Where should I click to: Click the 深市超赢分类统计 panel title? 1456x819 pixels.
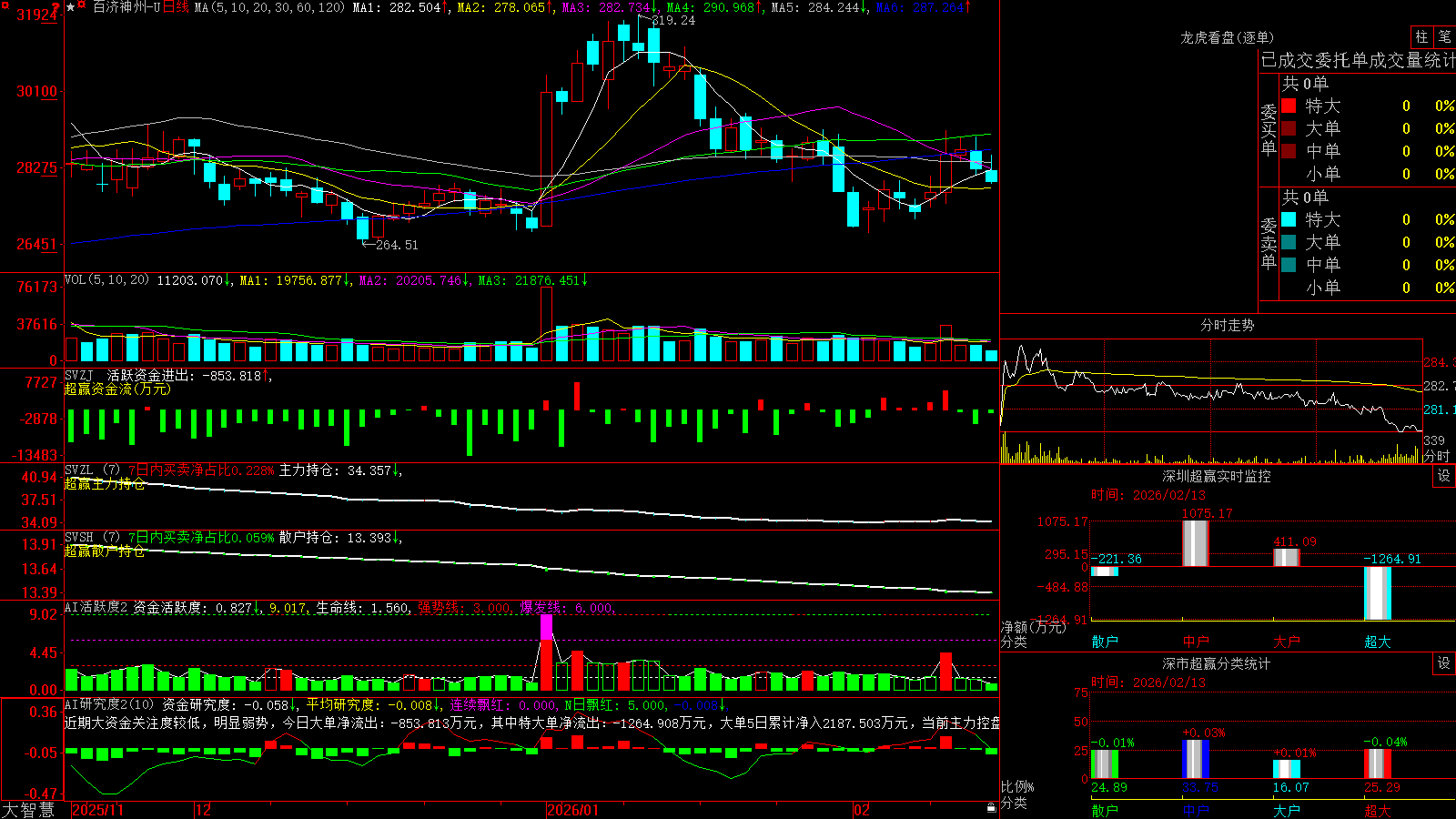pos(1217,663)
